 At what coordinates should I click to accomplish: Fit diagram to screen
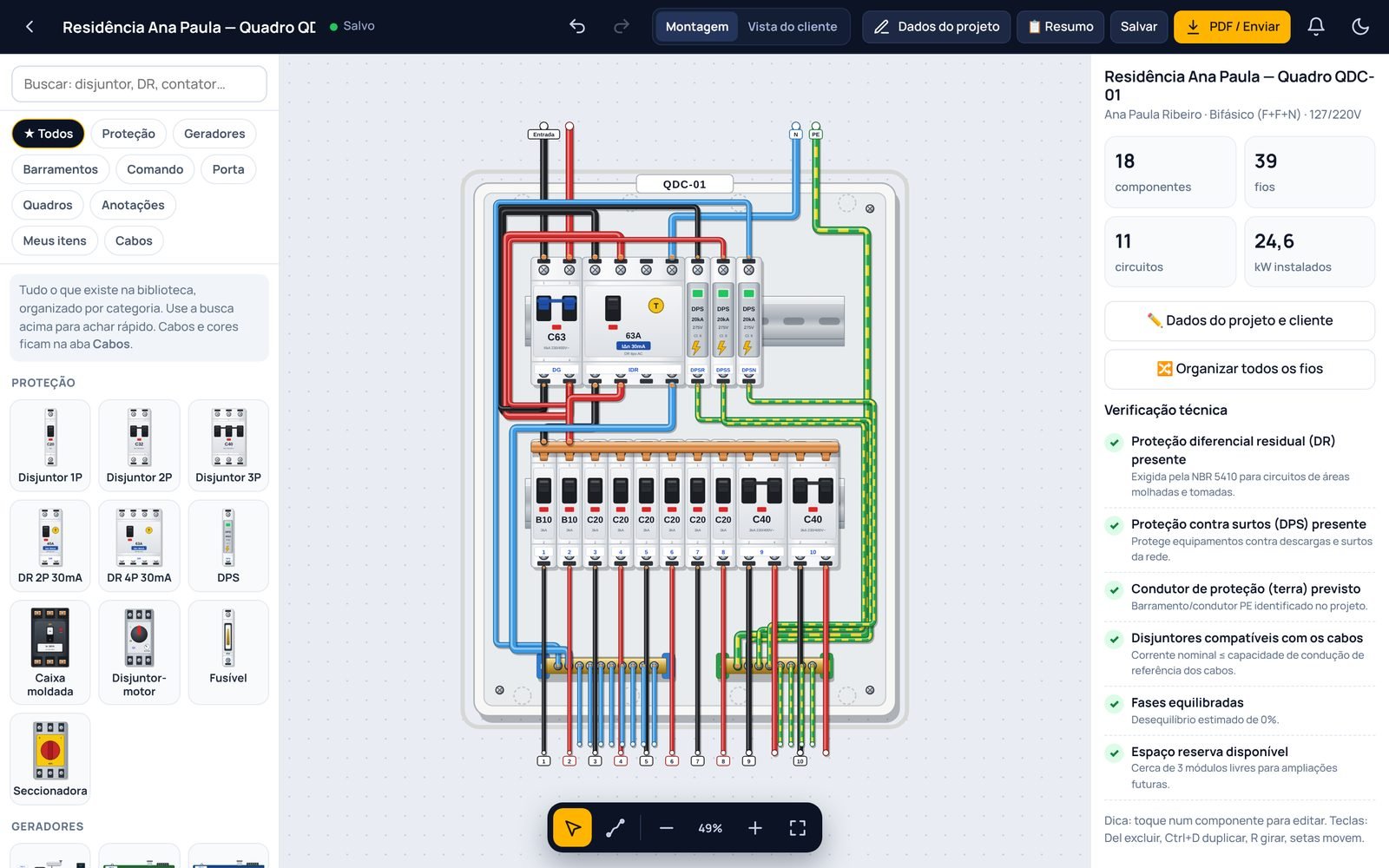[798, 828]
